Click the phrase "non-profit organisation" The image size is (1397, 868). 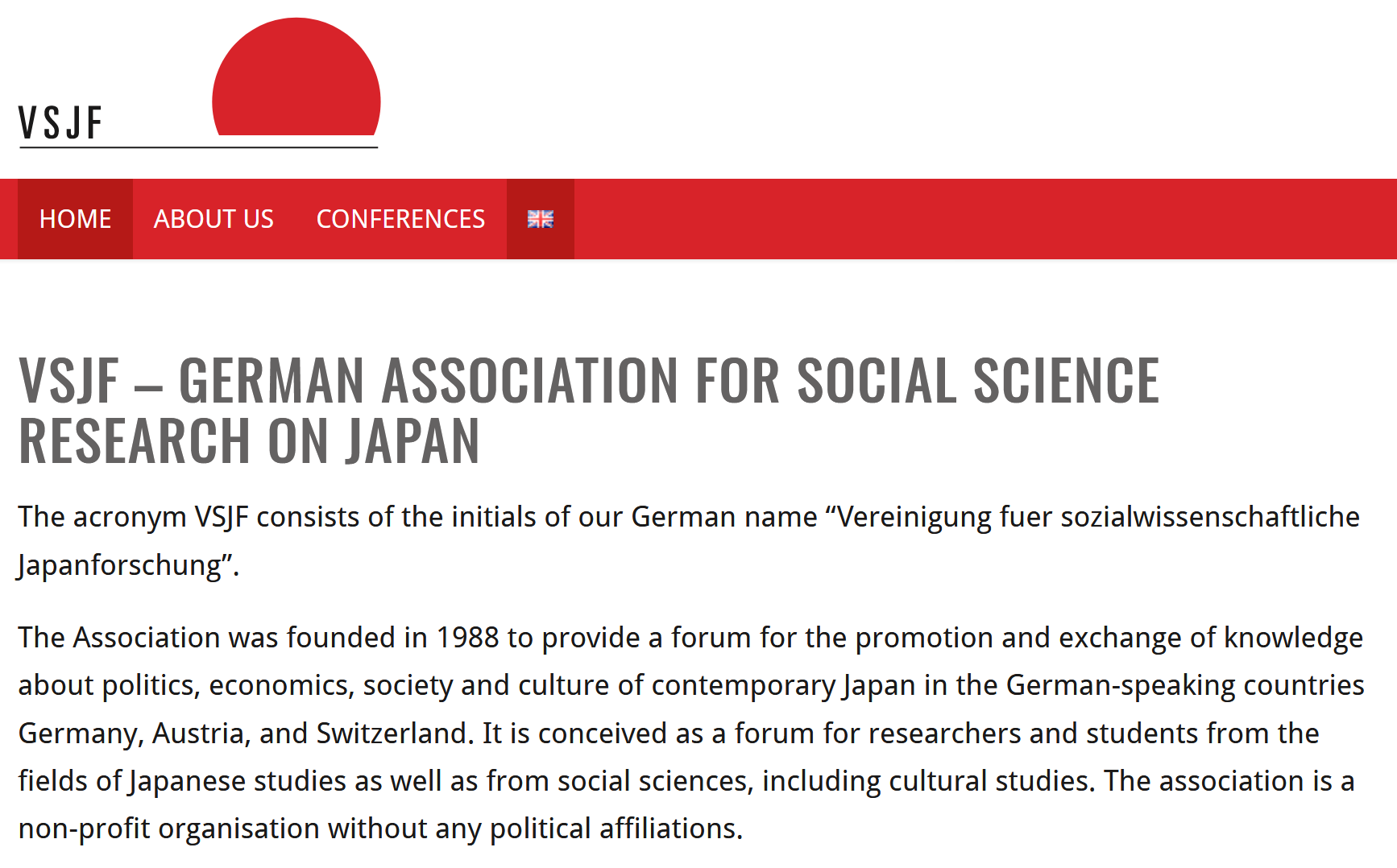pyautogui.click(x=169, y=829)
